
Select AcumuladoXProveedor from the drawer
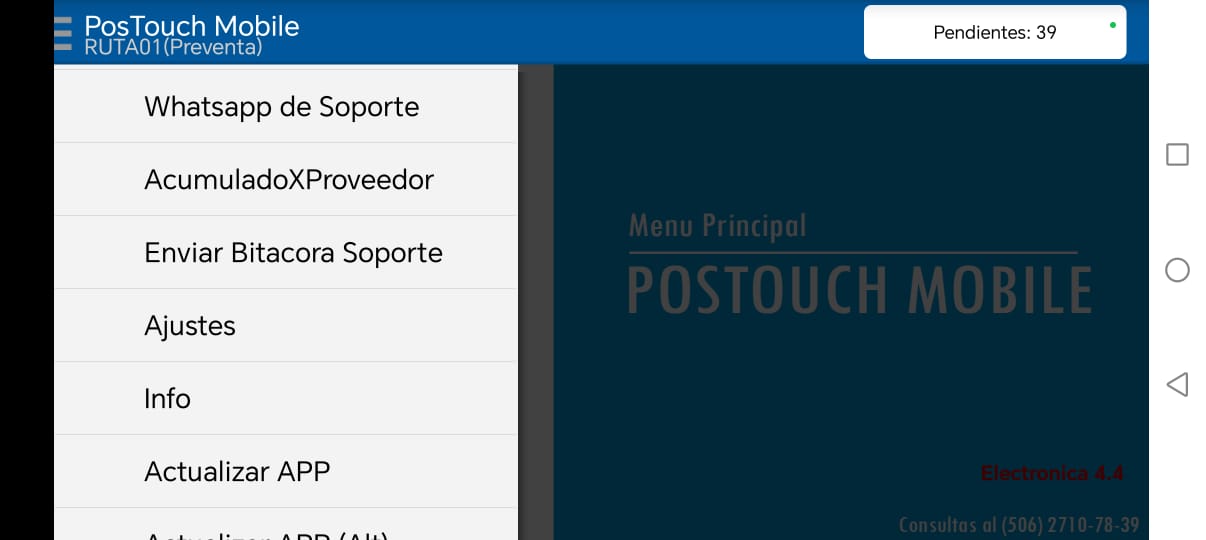[x=286, y=179]
